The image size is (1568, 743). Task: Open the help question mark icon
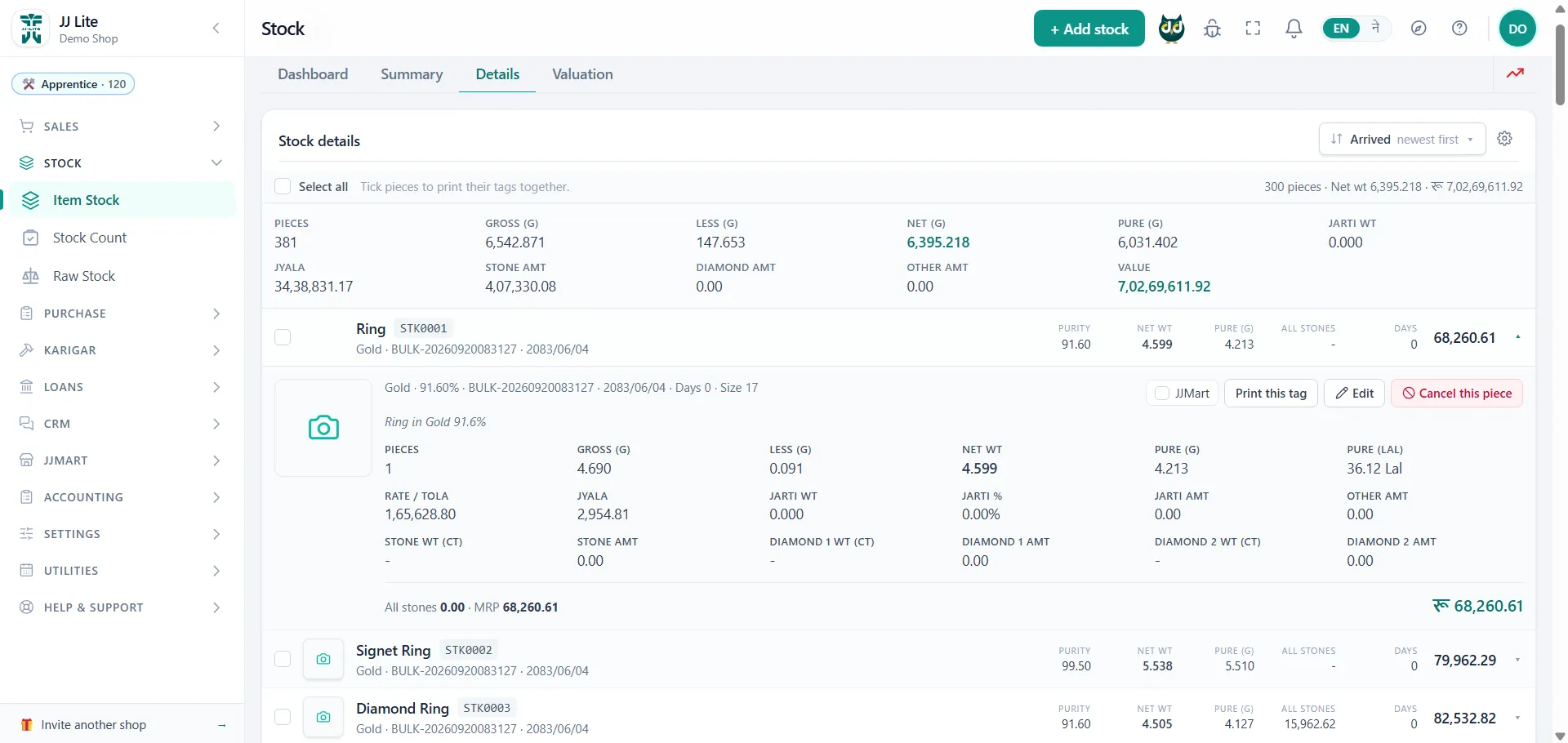point(1459,29)
